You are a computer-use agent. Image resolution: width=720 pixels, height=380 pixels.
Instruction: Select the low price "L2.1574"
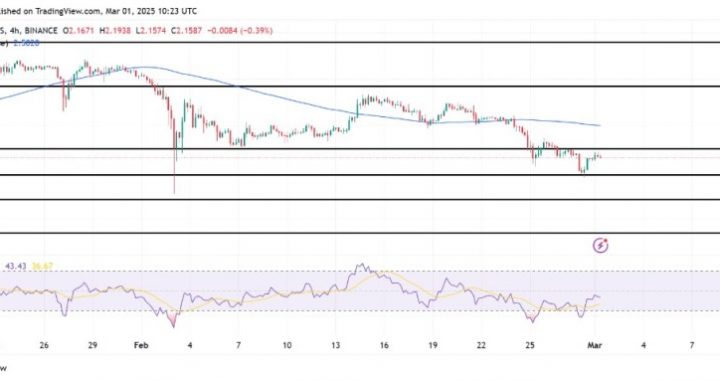tap(151, 31)
